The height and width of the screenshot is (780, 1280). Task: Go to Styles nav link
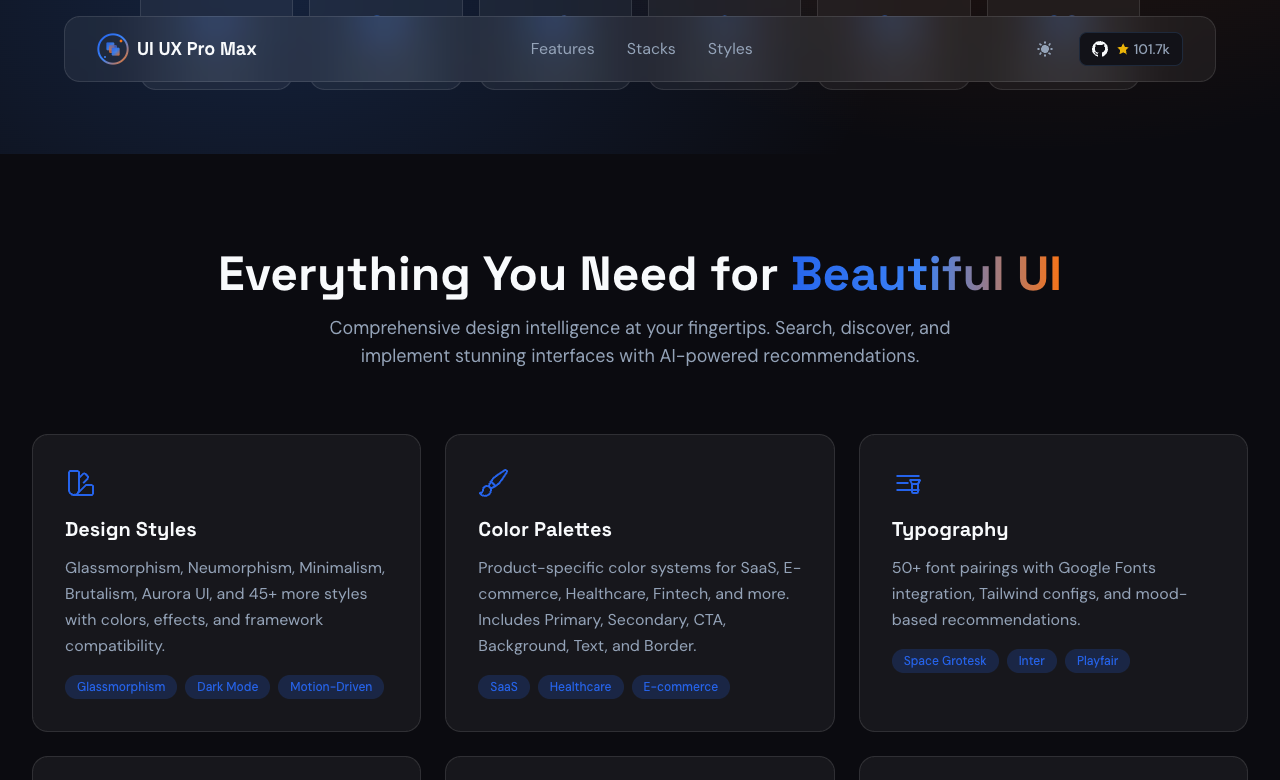730,49
